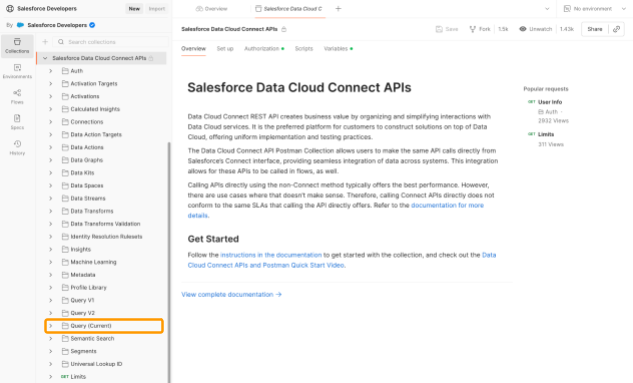The height and width of the screenshot is (383, 633).
Task: Expand the Data Streams folder chevron
Action: coord(50,198)
